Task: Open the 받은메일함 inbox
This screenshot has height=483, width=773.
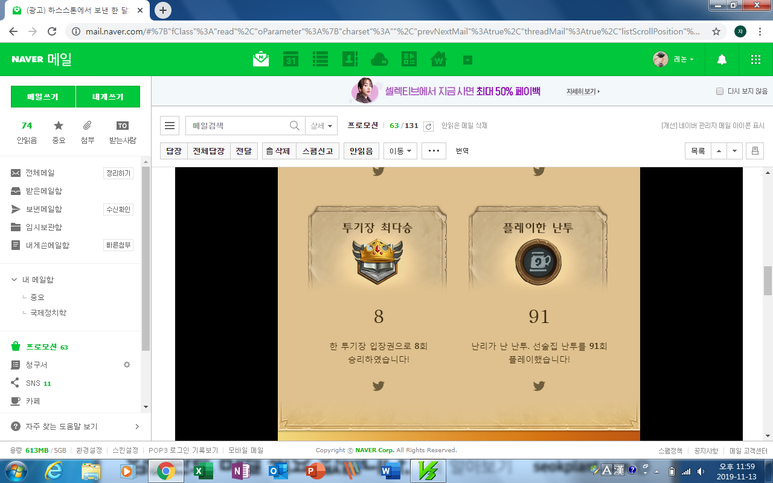Action: 43,191
